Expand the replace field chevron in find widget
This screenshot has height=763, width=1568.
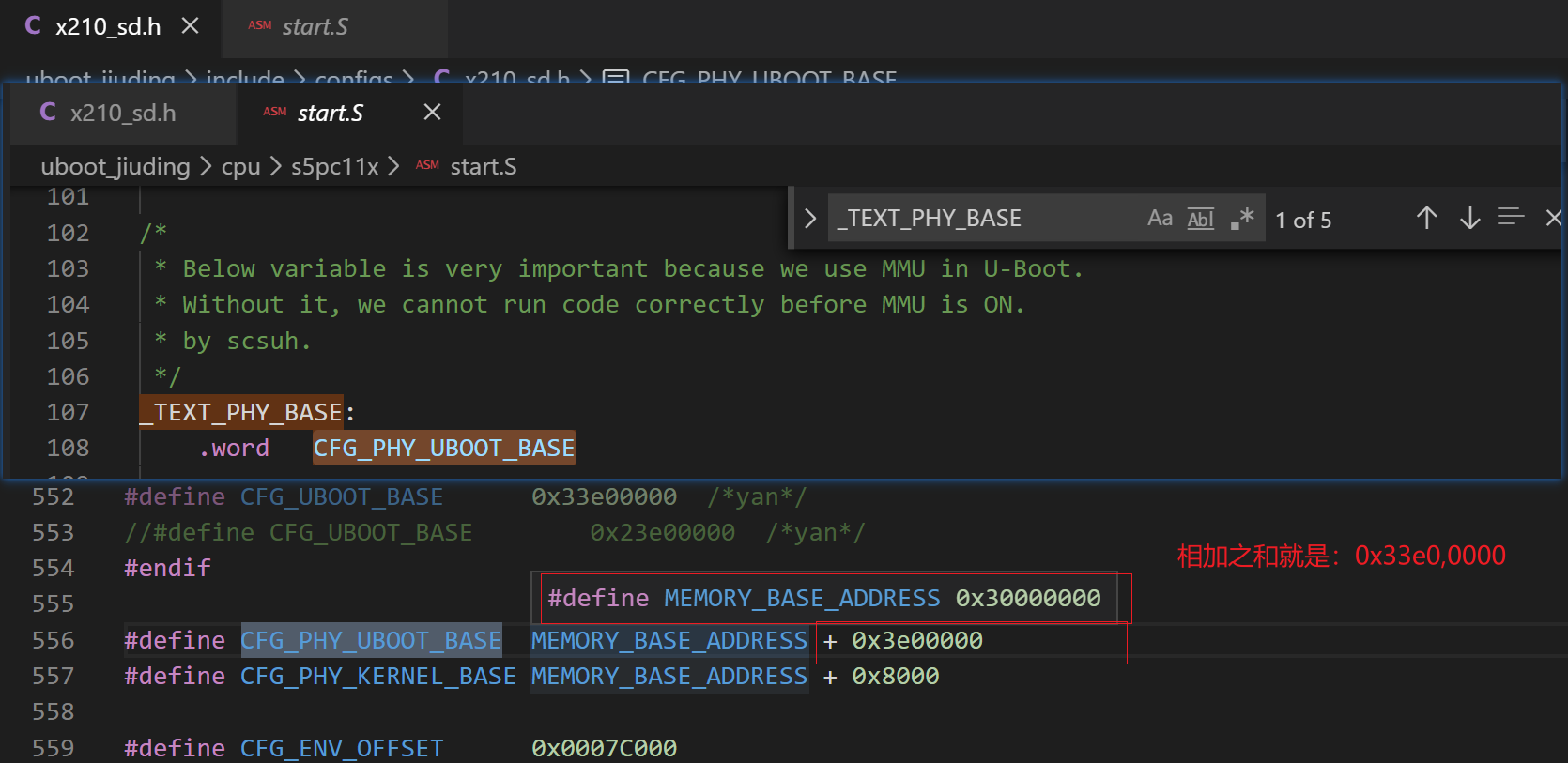coord(810,219)
